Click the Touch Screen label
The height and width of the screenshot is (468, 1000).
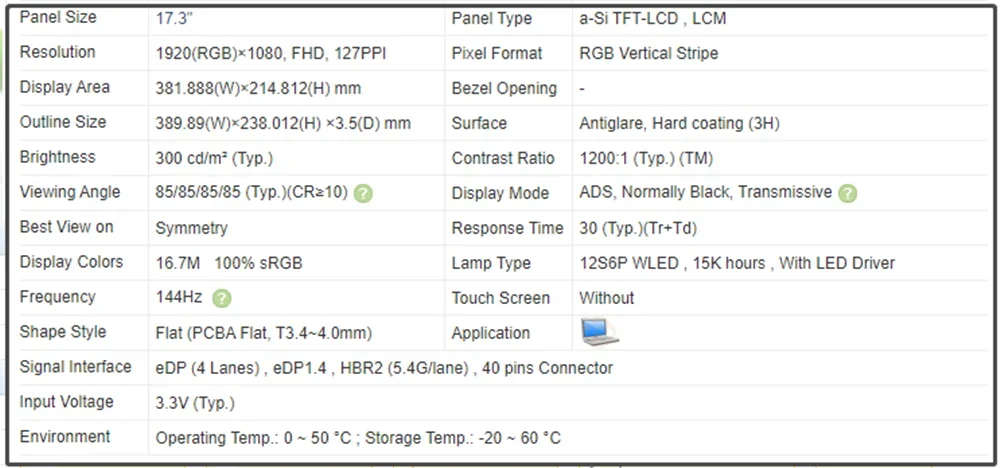[x=500, y=298]
